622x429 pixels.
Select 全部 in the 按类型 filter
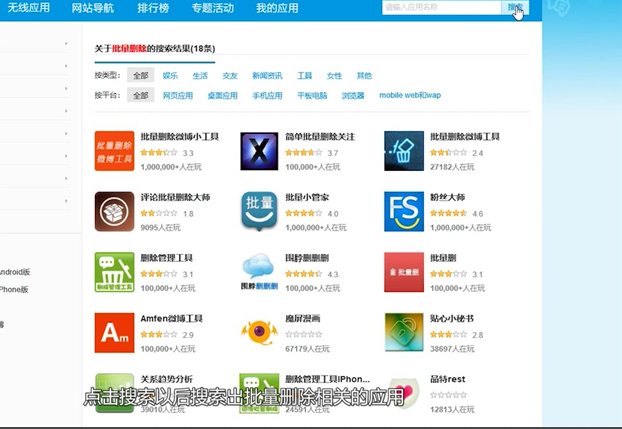tap(140, 75)
